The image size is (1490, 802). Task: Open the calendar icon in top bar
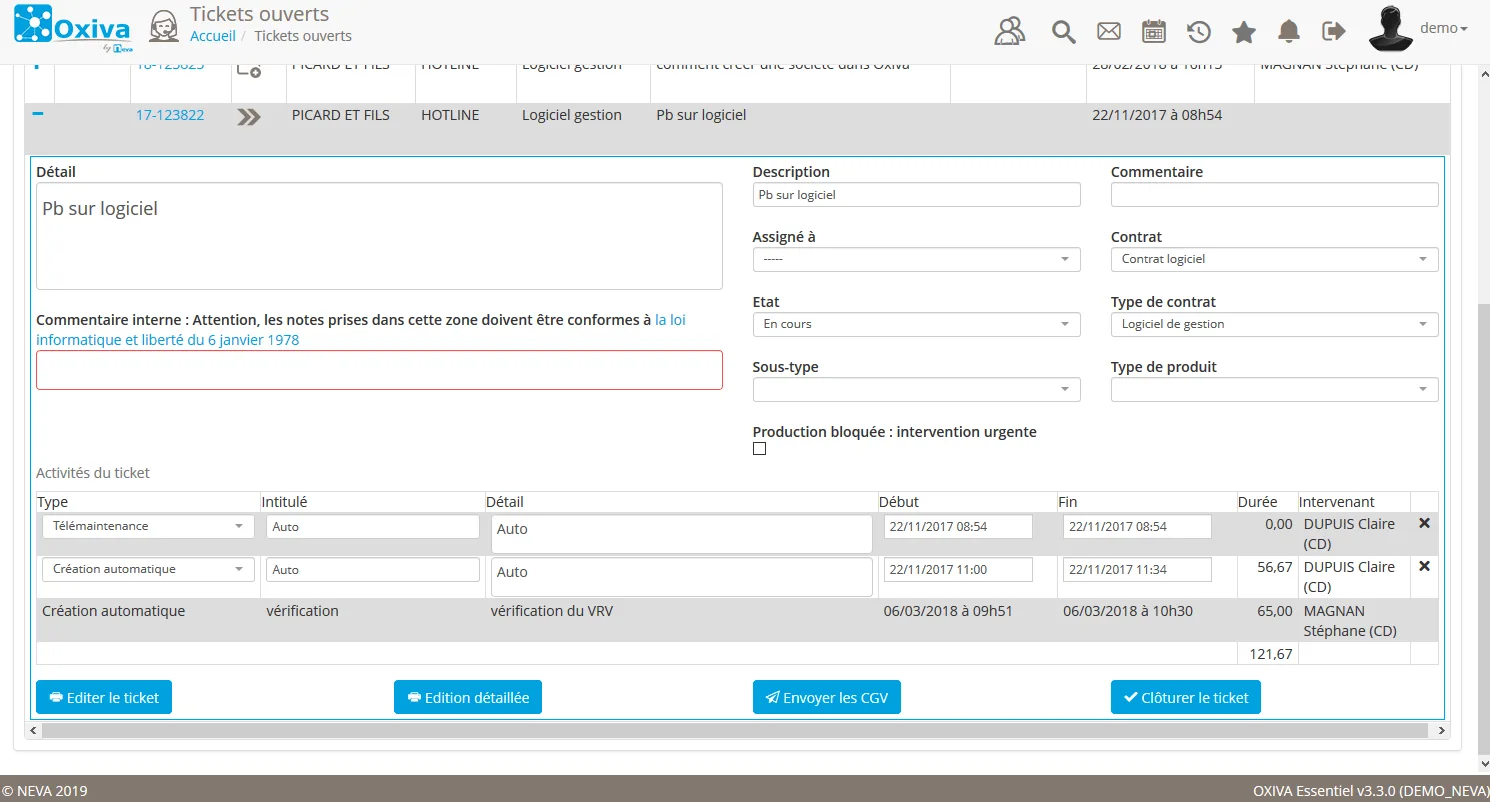point(1154,32)
